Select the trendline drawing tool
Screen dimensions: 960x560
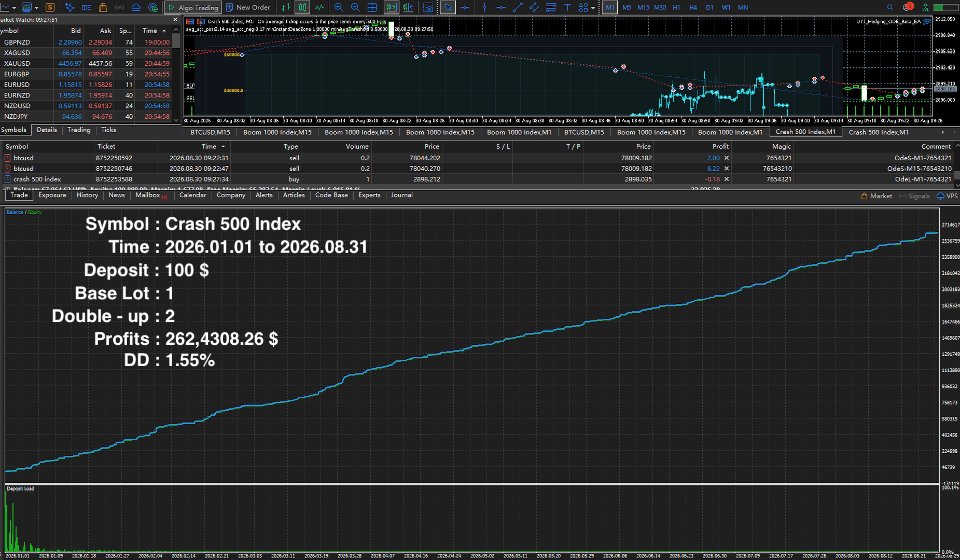[x=518, y=7]
